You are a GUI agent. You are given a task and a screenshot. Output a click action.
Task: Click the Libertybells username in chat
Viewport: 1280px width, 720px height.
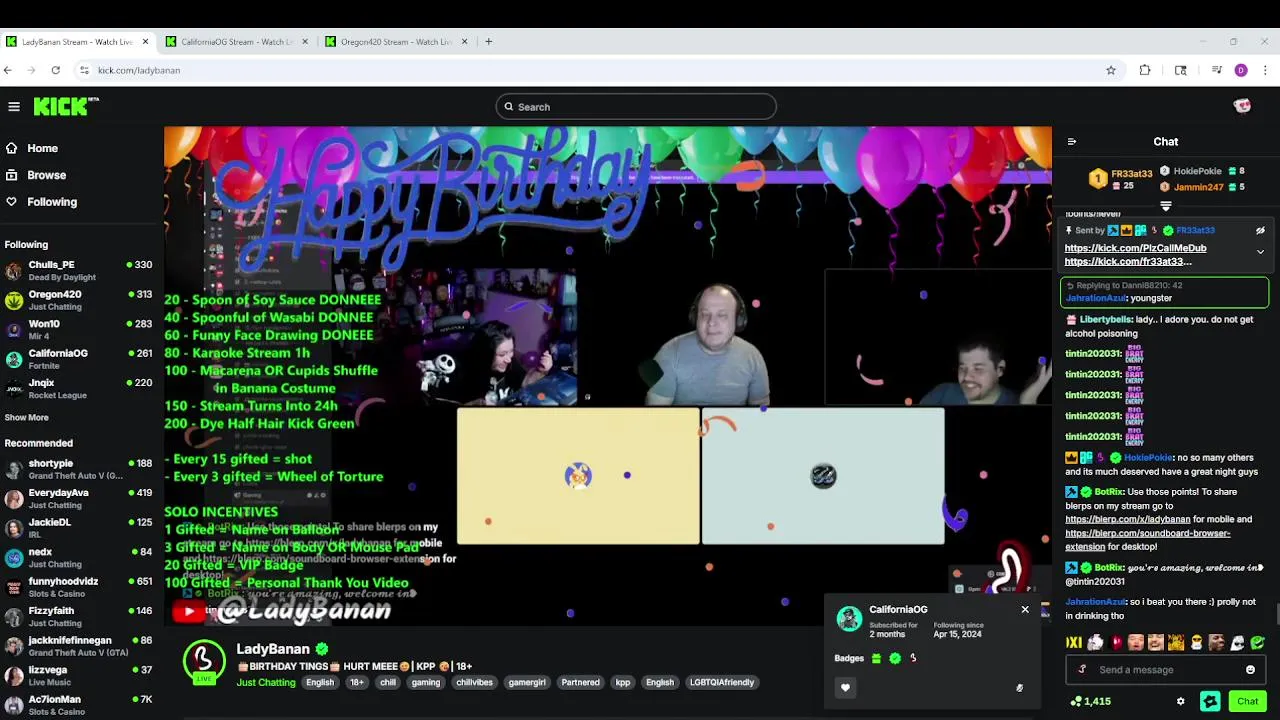click(x=1105, y=320)
